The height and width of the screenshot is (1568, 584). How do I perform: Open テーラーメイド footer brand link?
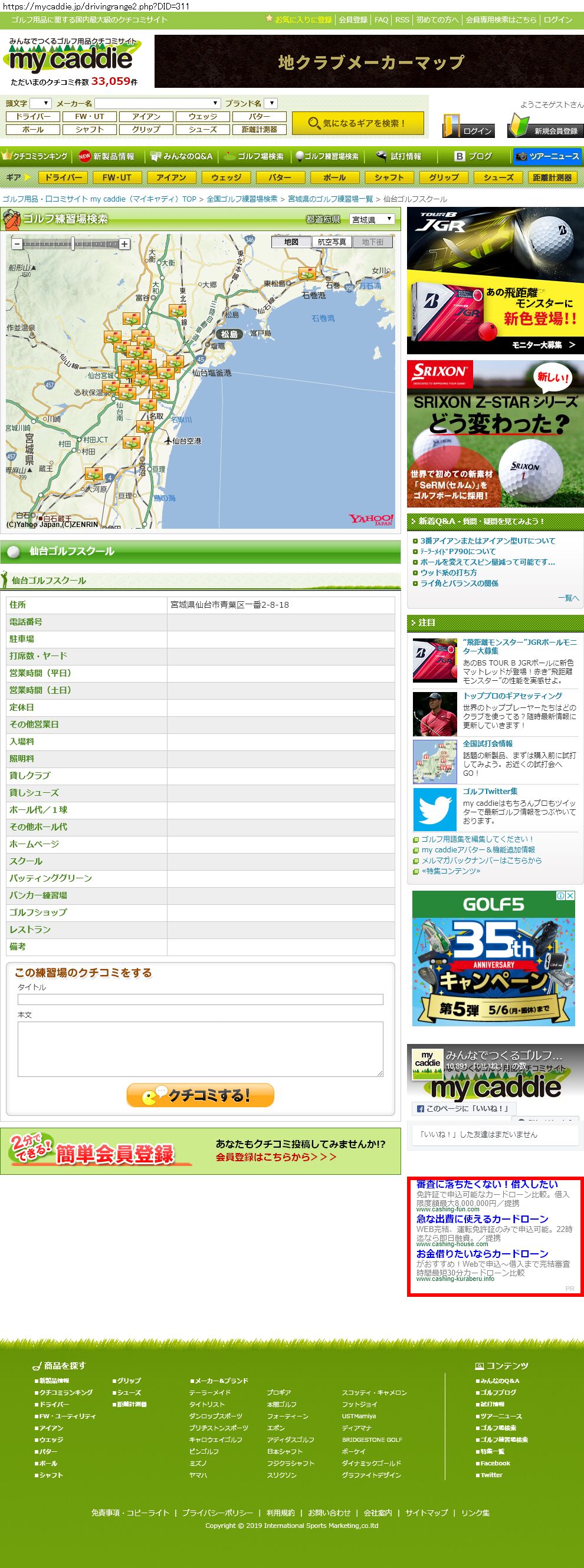pyautogui.click(x=209, y=1392)
